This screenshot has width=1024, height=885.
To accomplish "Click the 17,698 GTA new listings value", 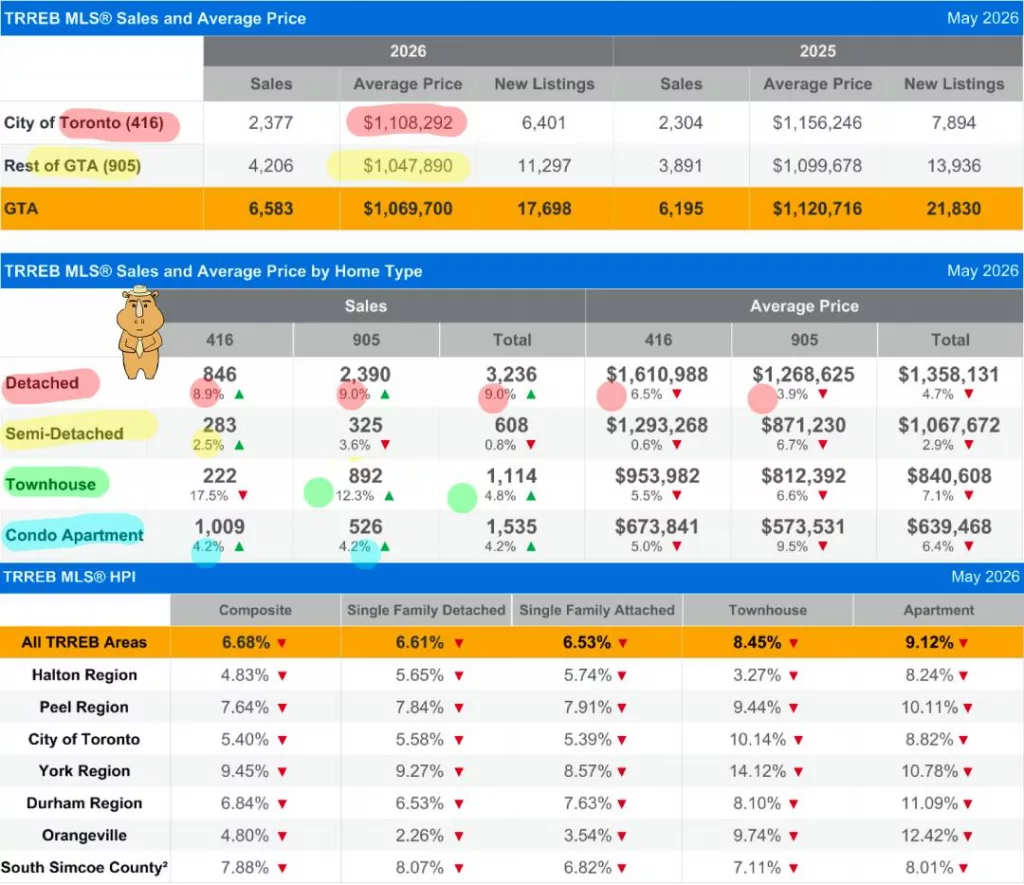I will pyautogui.click(x=544, y=209).
